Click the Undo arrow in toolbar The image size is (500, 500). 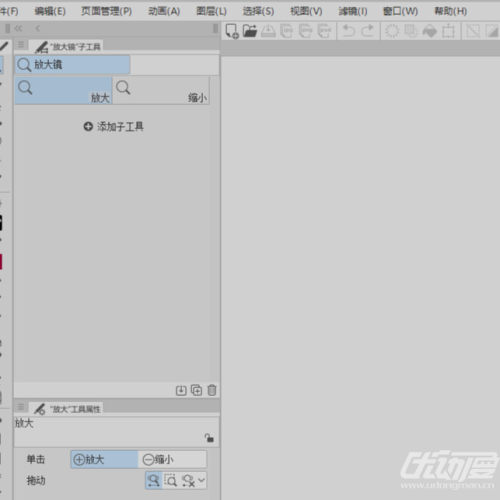point(348,31)
